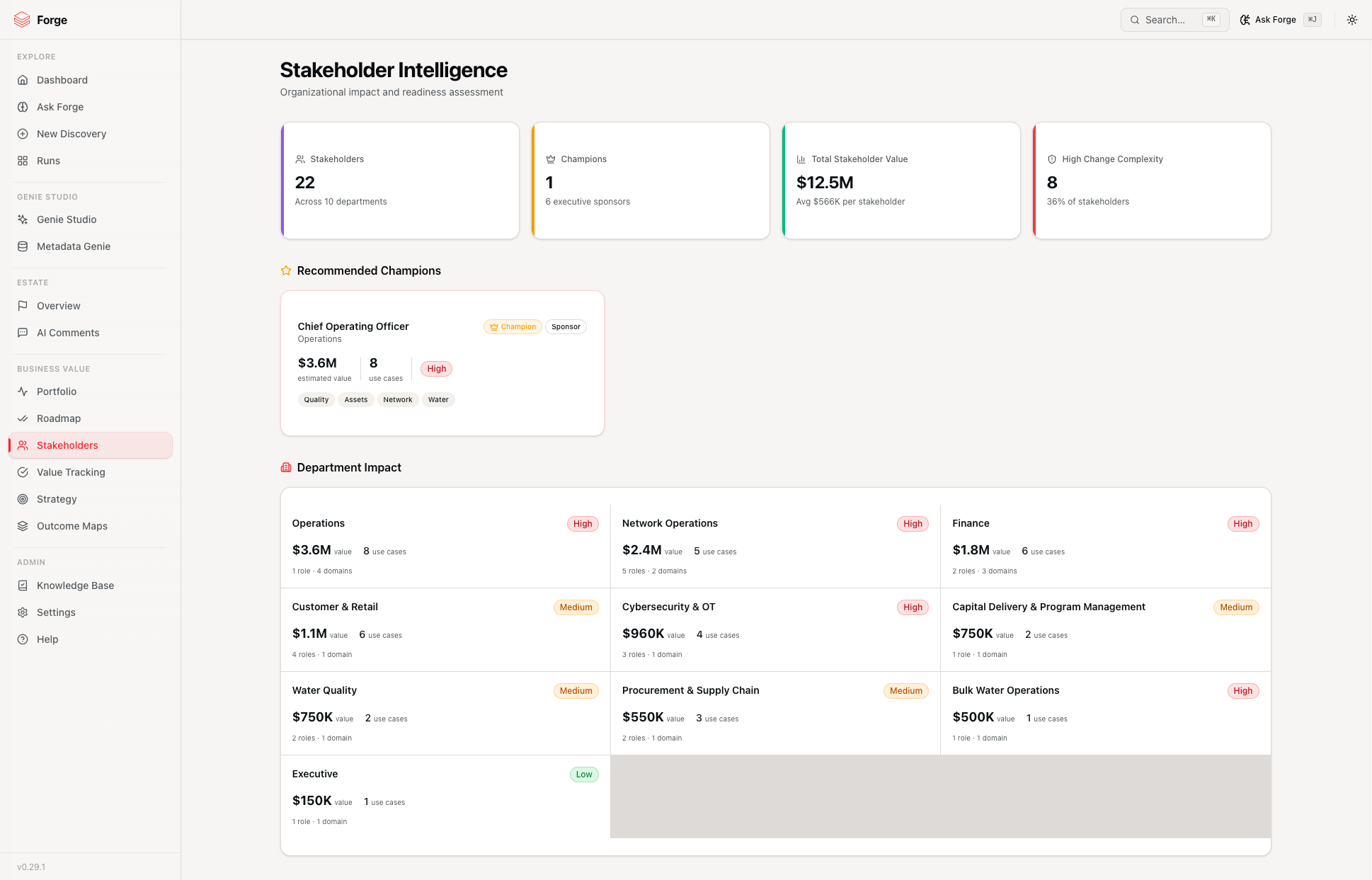This screenshot has width=1372, height=880.
Task: Select the Quality domain tag
Action: [x=316, y=400]
